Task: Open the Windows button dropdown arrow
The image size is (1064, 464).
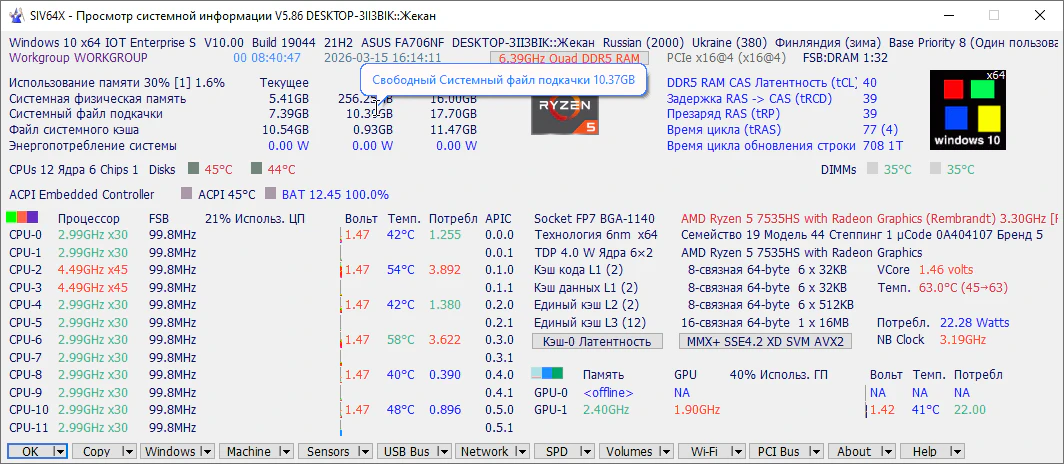Action: (x=207, y=452)
